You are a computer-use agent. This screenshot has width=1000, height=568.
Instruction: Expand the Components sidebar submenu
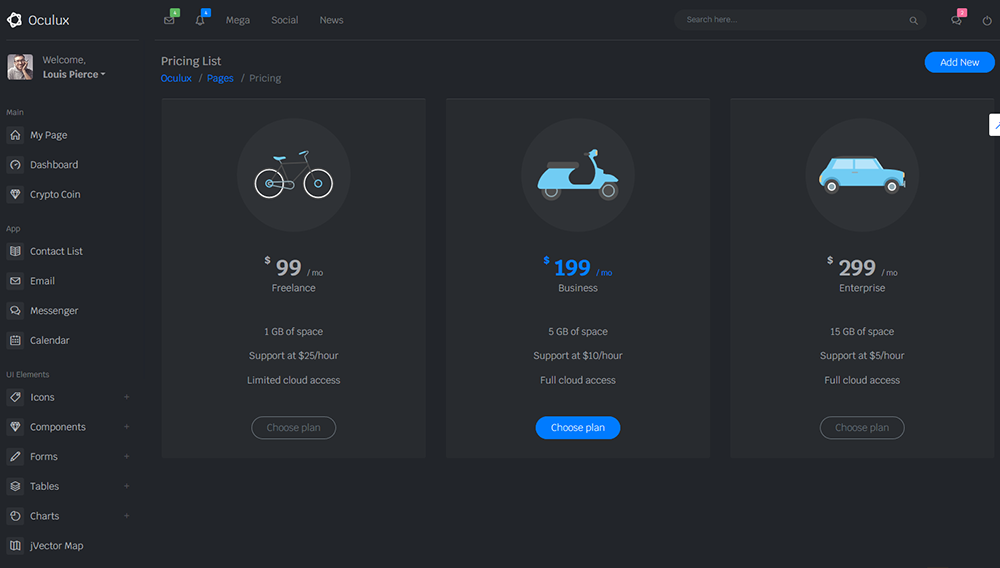click(126, 427)
